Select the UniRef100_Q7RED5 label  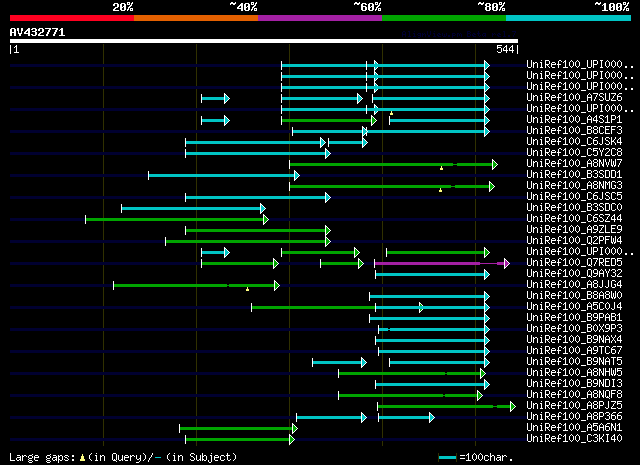[x=574, y=263]
